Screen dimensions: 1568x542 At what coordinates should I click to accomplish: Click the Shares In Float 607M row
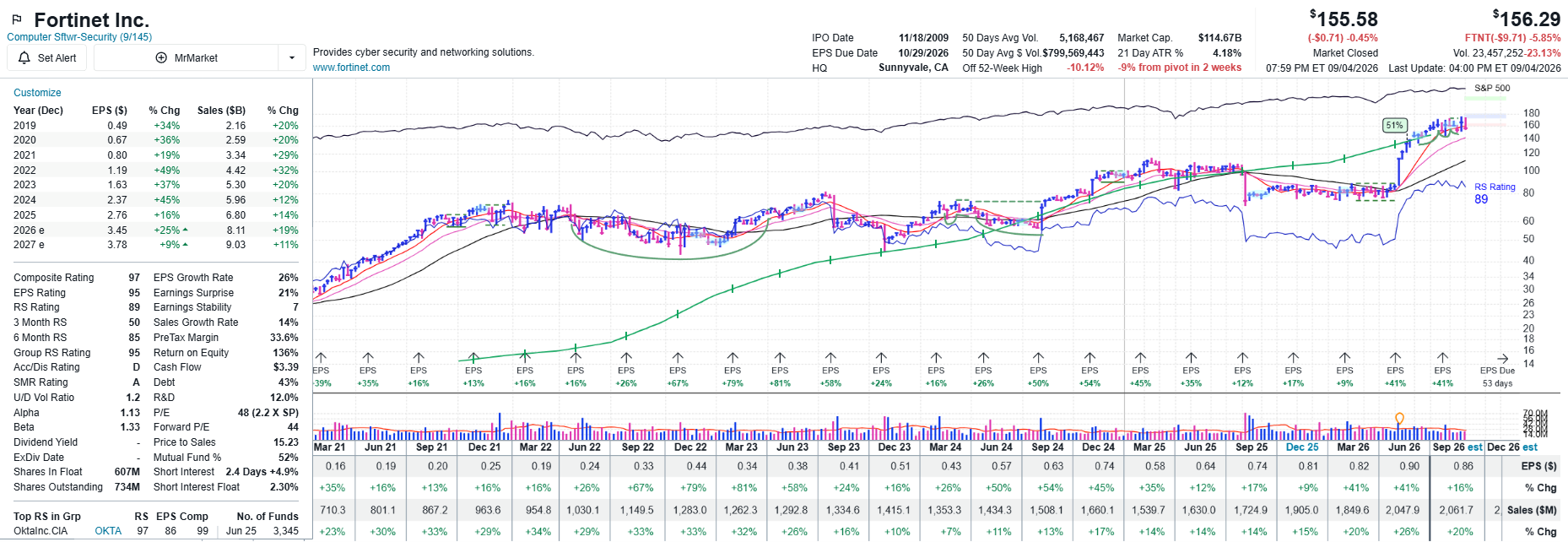[77, 472]
